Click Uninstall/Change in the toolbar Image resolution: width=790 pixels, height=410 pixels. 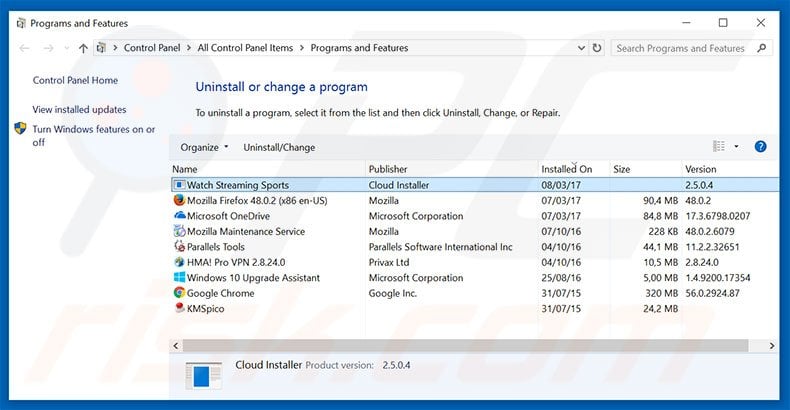tap(279, 147)
